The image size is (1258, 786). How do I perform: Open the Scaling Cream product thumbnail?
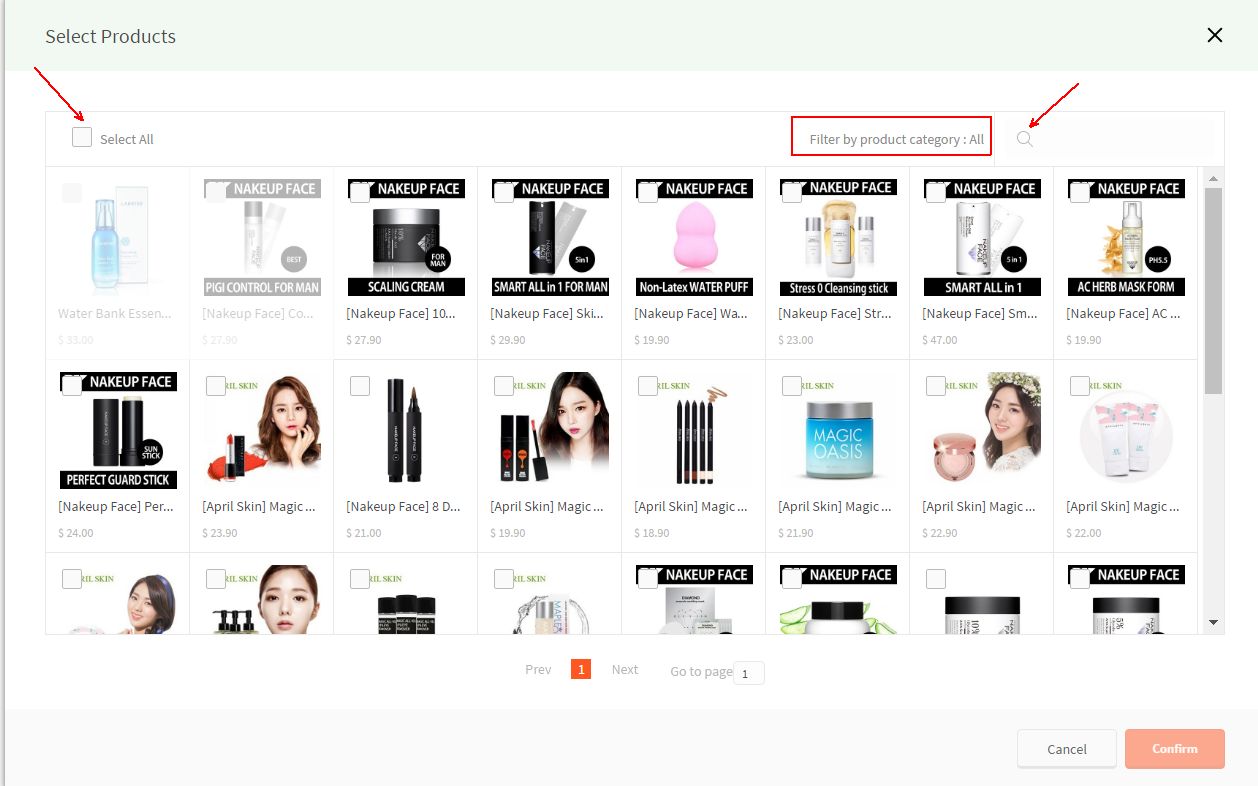coord(406,238)
